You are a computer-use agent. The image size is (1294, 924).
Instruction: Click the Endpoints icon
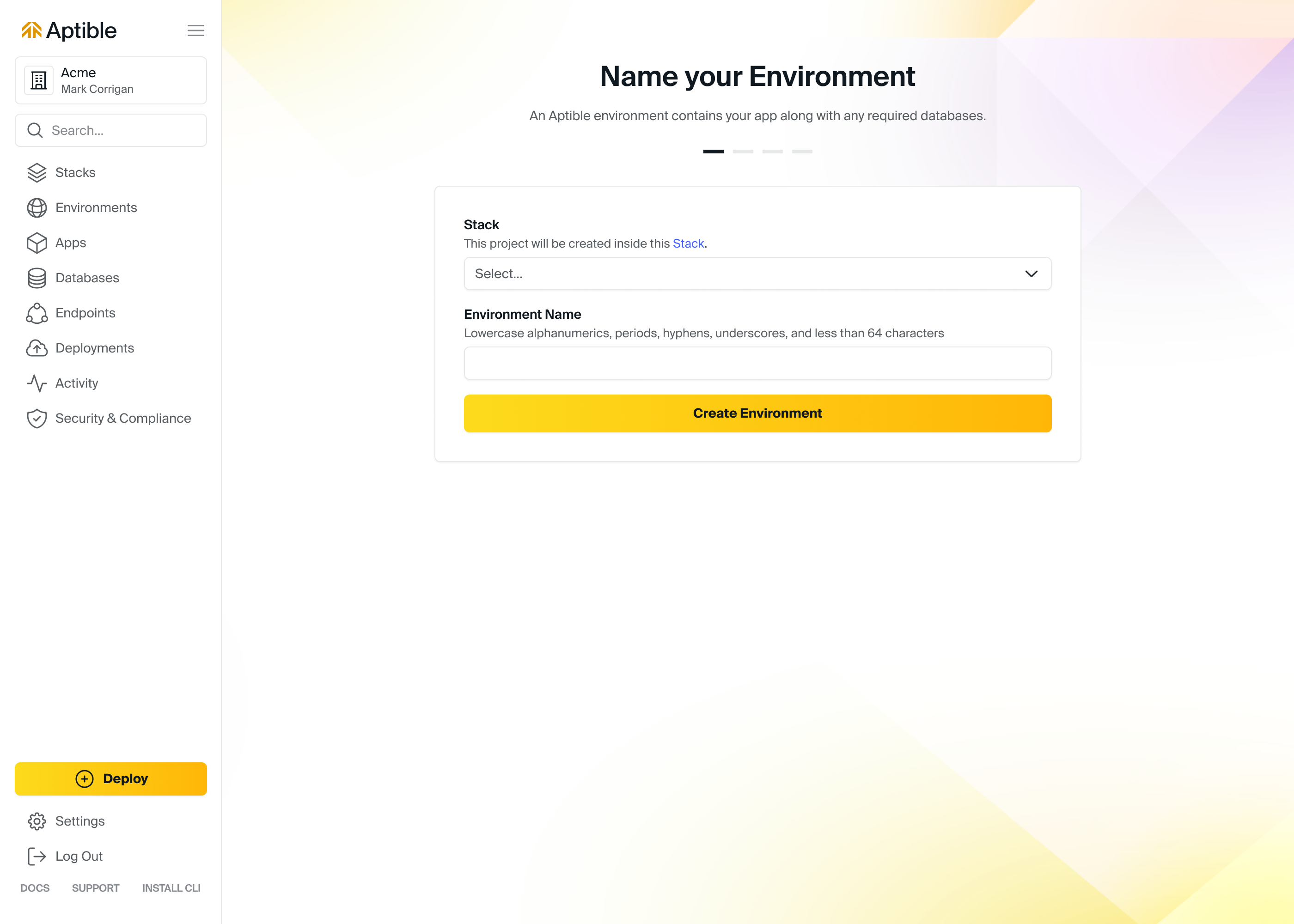click(37, 313)
